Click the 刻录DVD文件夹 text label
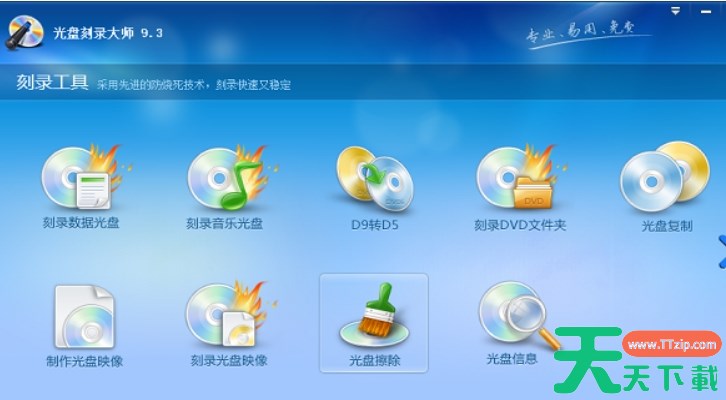Viewport: 726px width, 400px height. click(520, 225)
